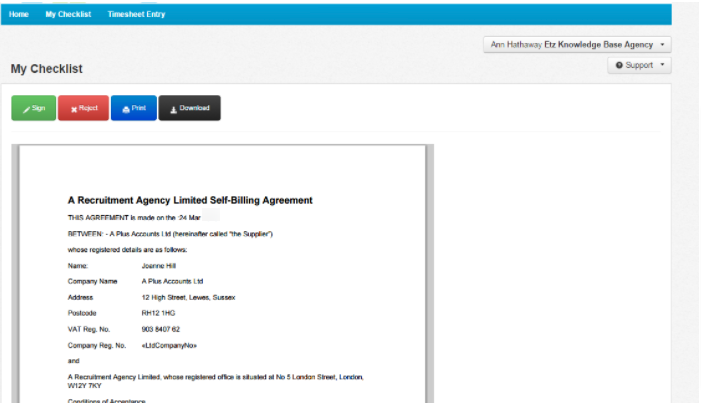The image size is (701, 407).
Task: Click the company name value 'A Plus Accounts Ltd'
Action: (172, 281)
